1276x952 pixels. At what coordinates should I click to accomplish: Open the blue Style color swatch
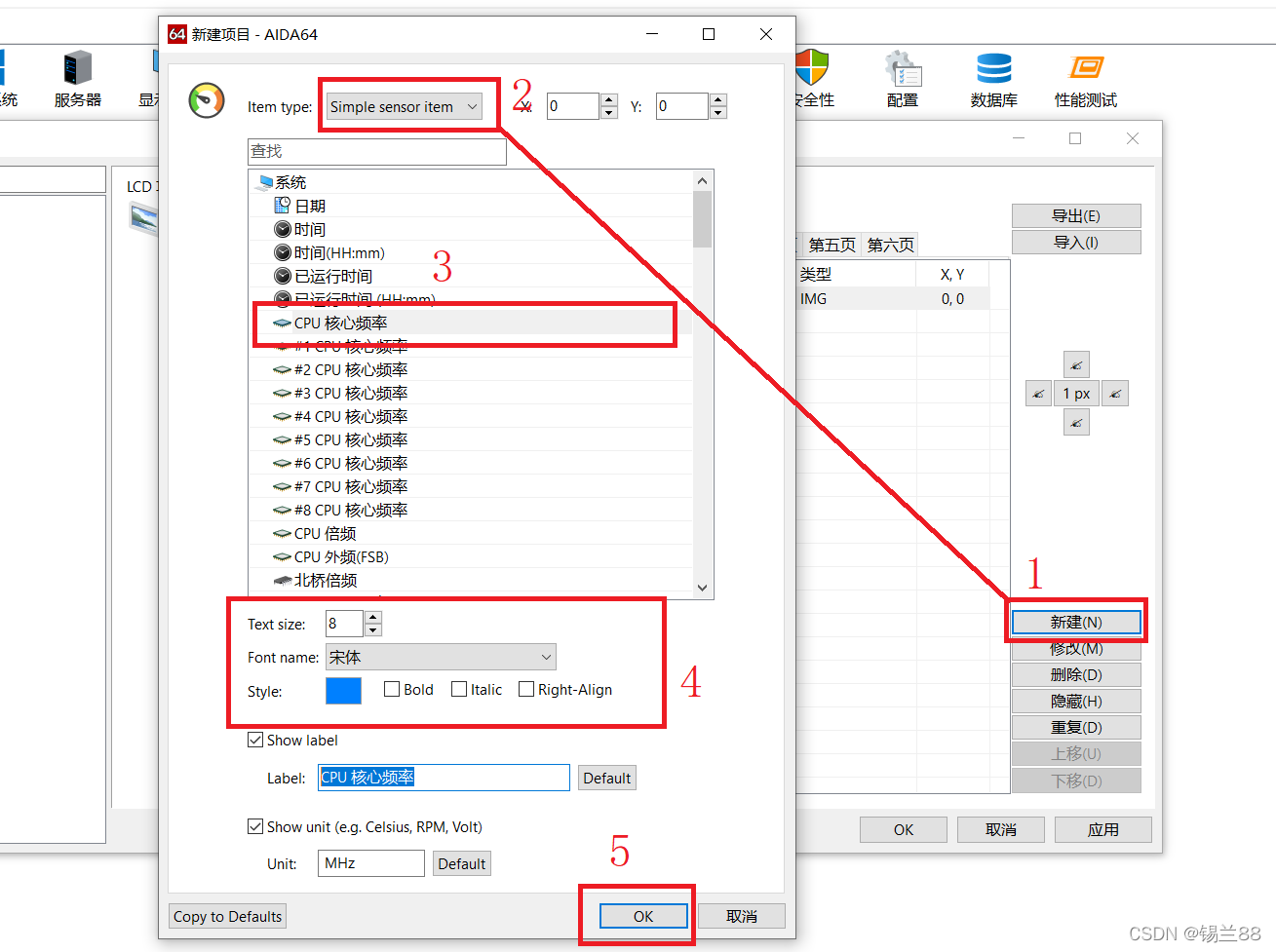point(343,690)
